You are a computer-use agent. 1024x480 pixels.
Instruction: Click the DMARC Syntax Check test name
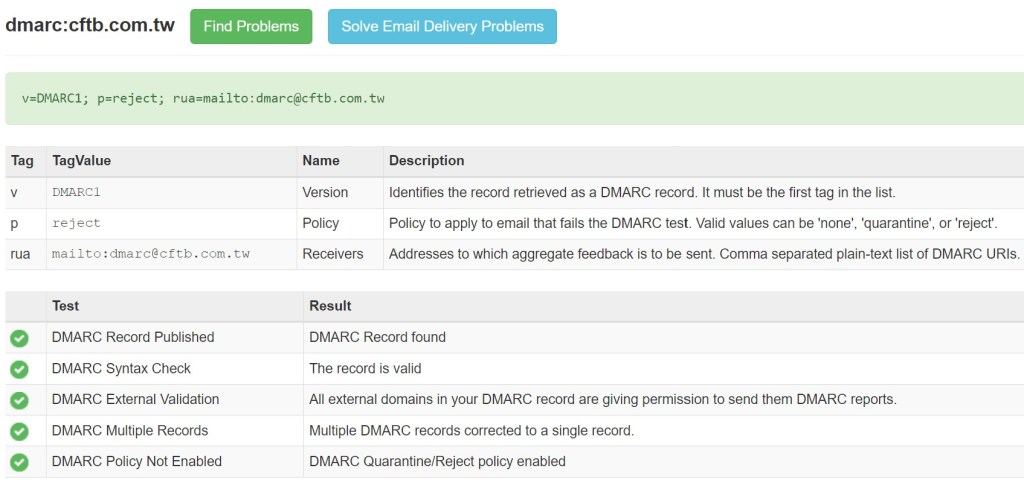point(121,368)
